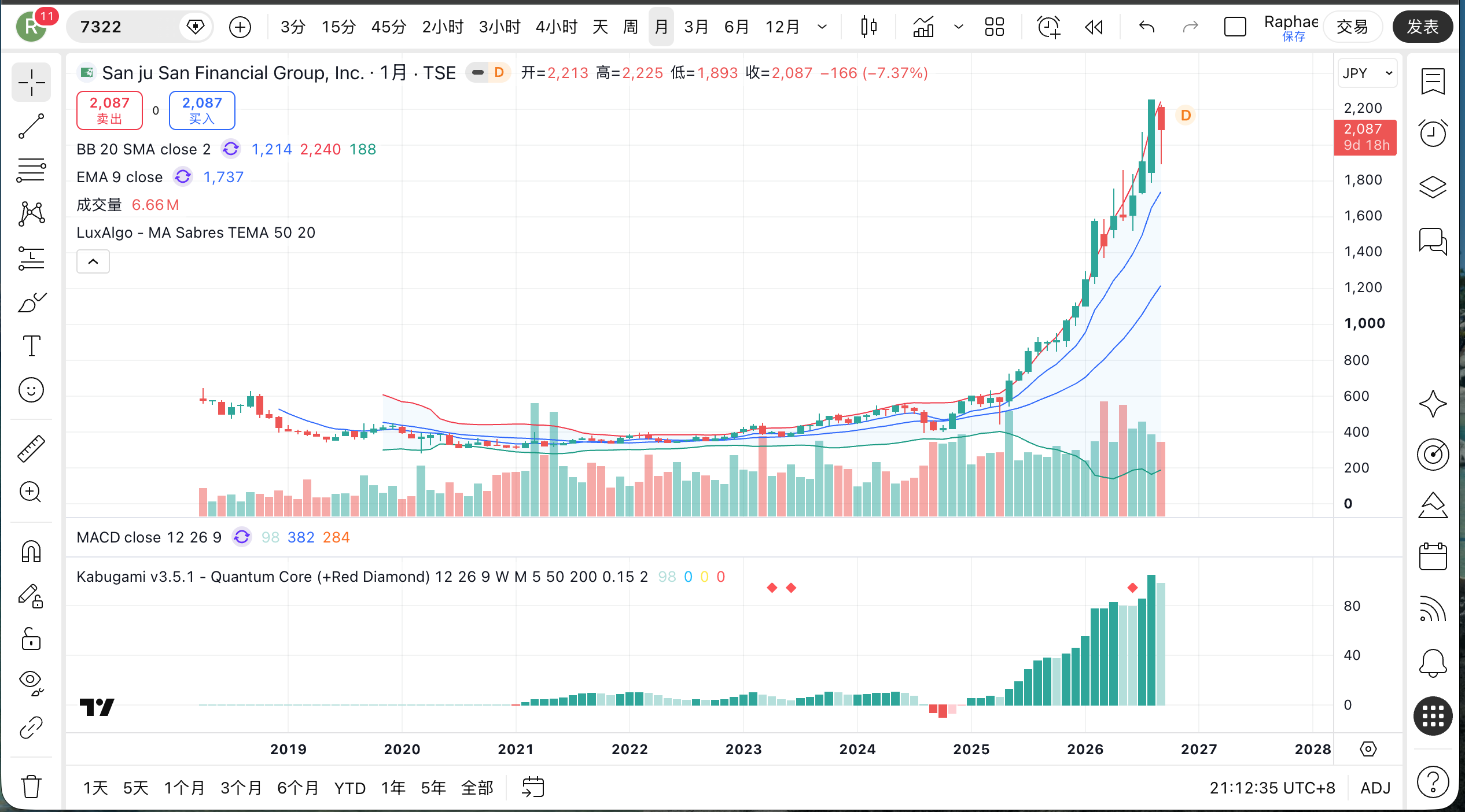Click the blue 买入 buy button
This screenshot has height=812, width=1465.
pos(202,110)
